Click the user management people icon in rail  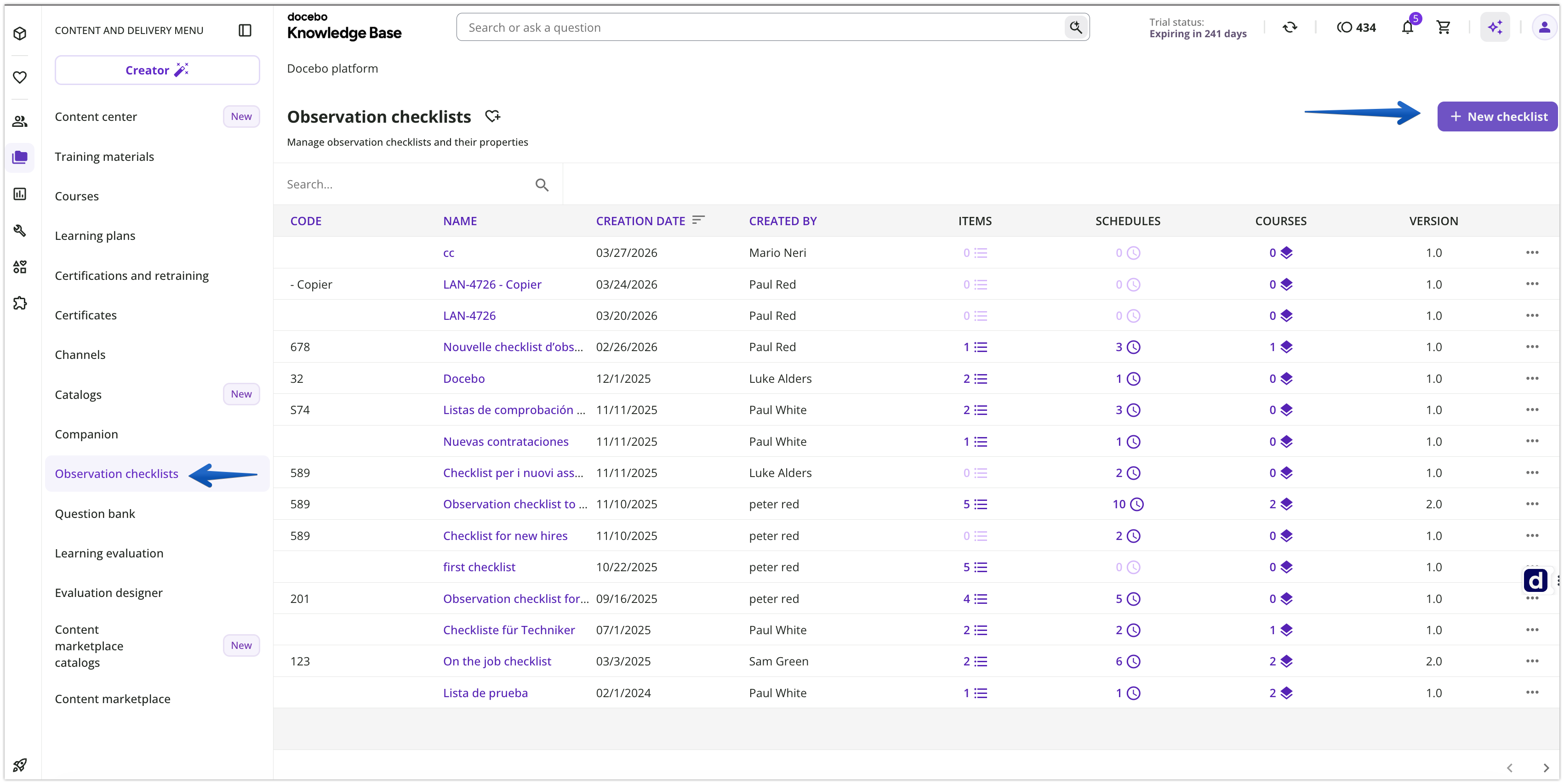pyautogui.click(x=20, y=121)
